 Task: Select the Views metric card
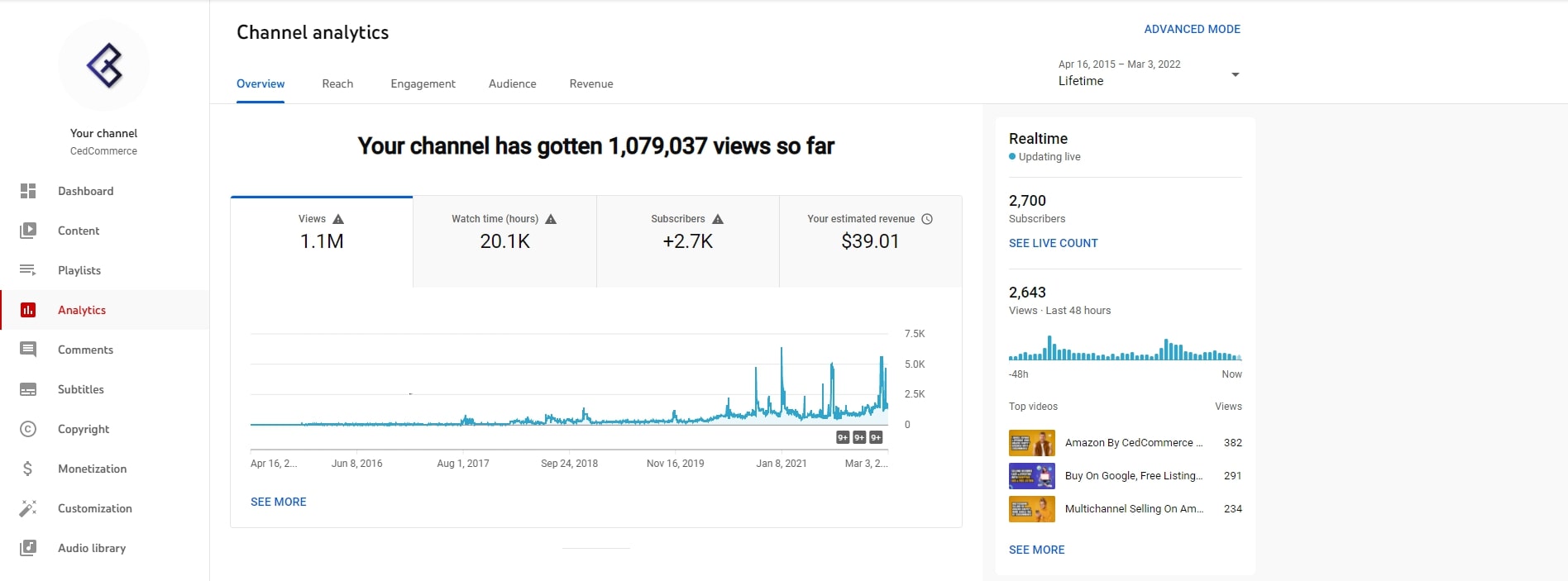tap(322, 241)
